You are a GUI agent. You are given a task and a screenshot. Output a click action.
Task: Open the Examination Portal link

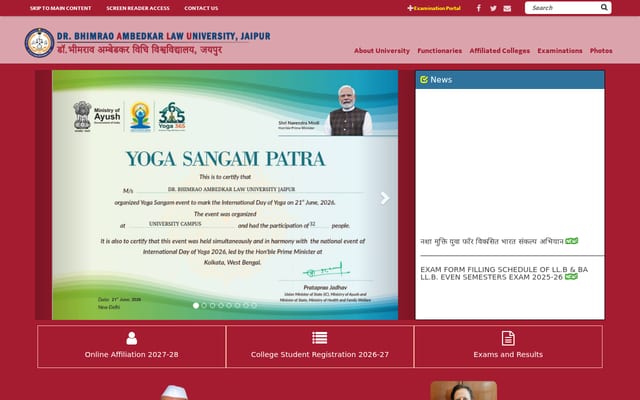point(437,8)
